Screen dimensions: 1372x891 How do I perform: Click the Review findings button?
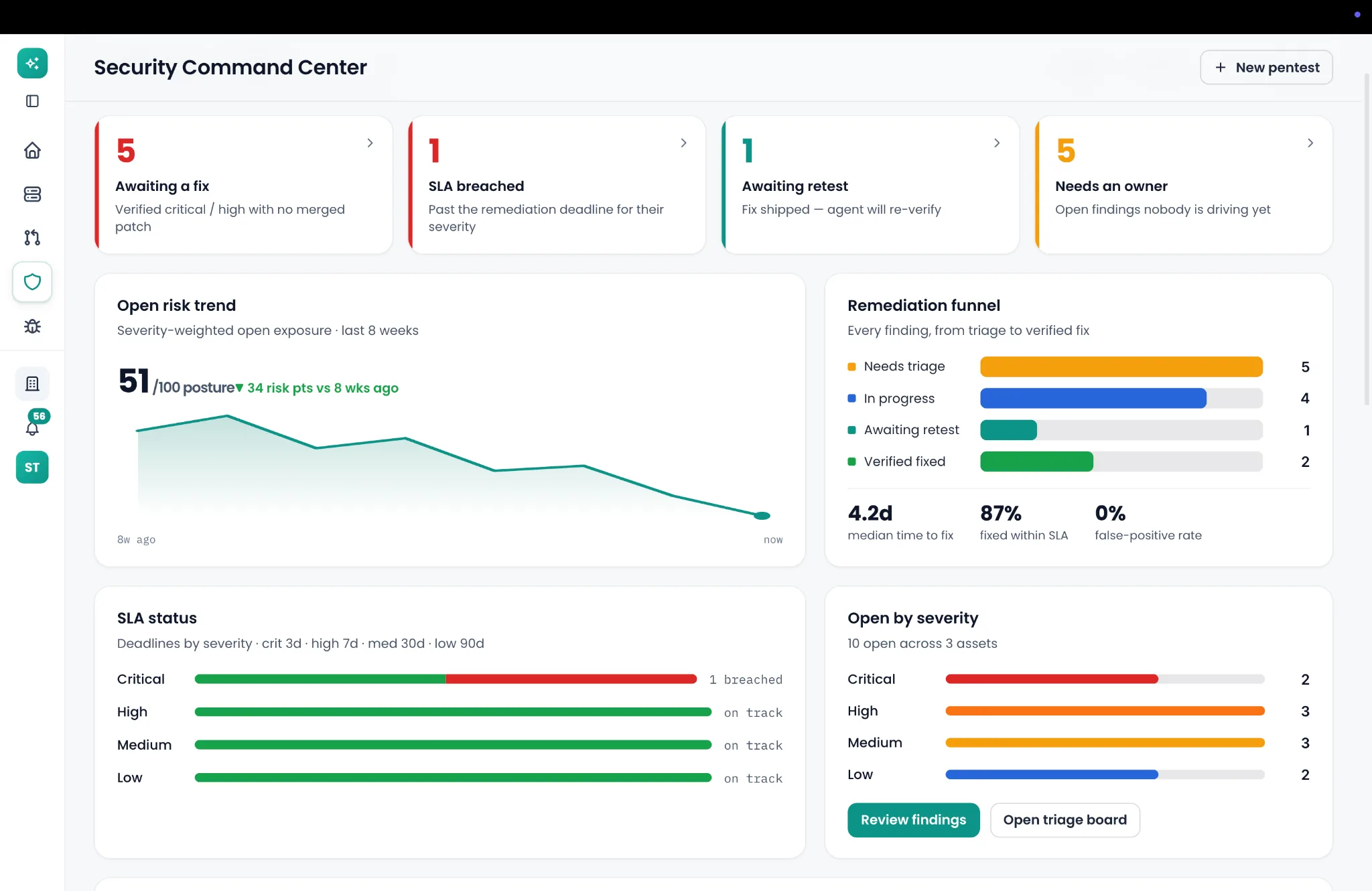(x=913, y=820)
